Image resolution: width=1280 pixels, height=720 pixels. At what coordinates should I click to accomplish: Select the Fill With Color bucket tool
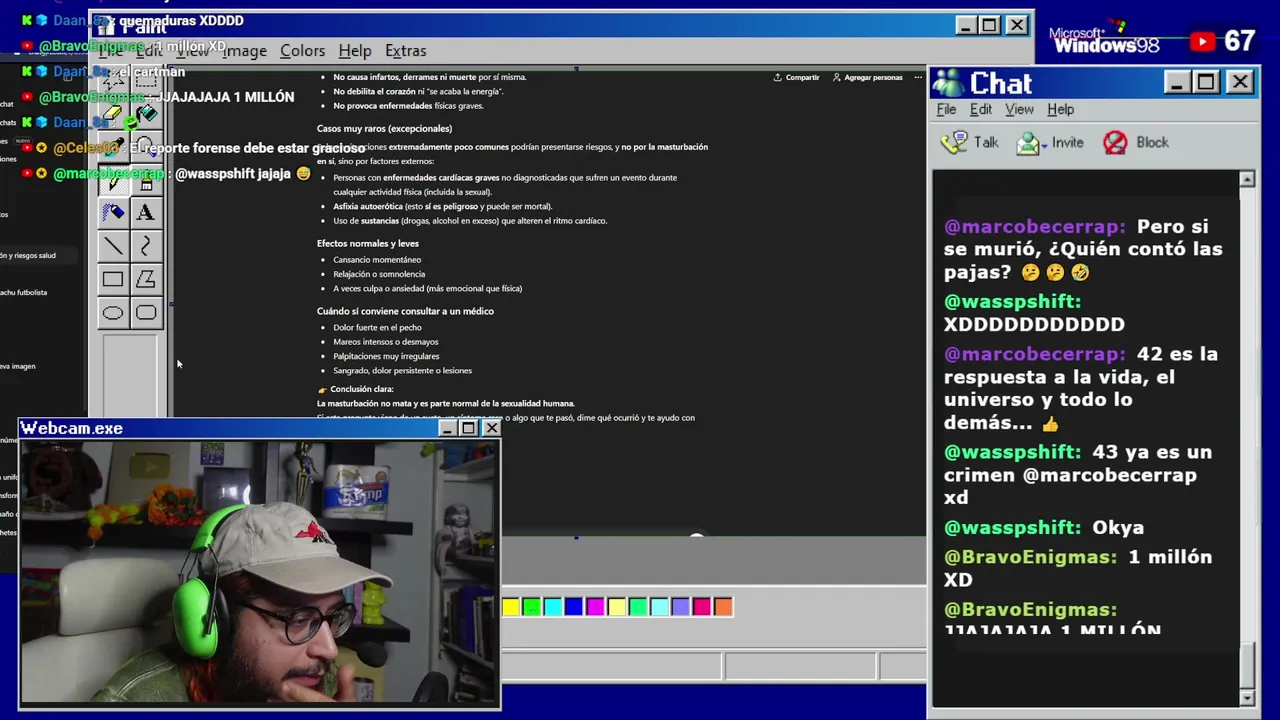tap(146, 115)
